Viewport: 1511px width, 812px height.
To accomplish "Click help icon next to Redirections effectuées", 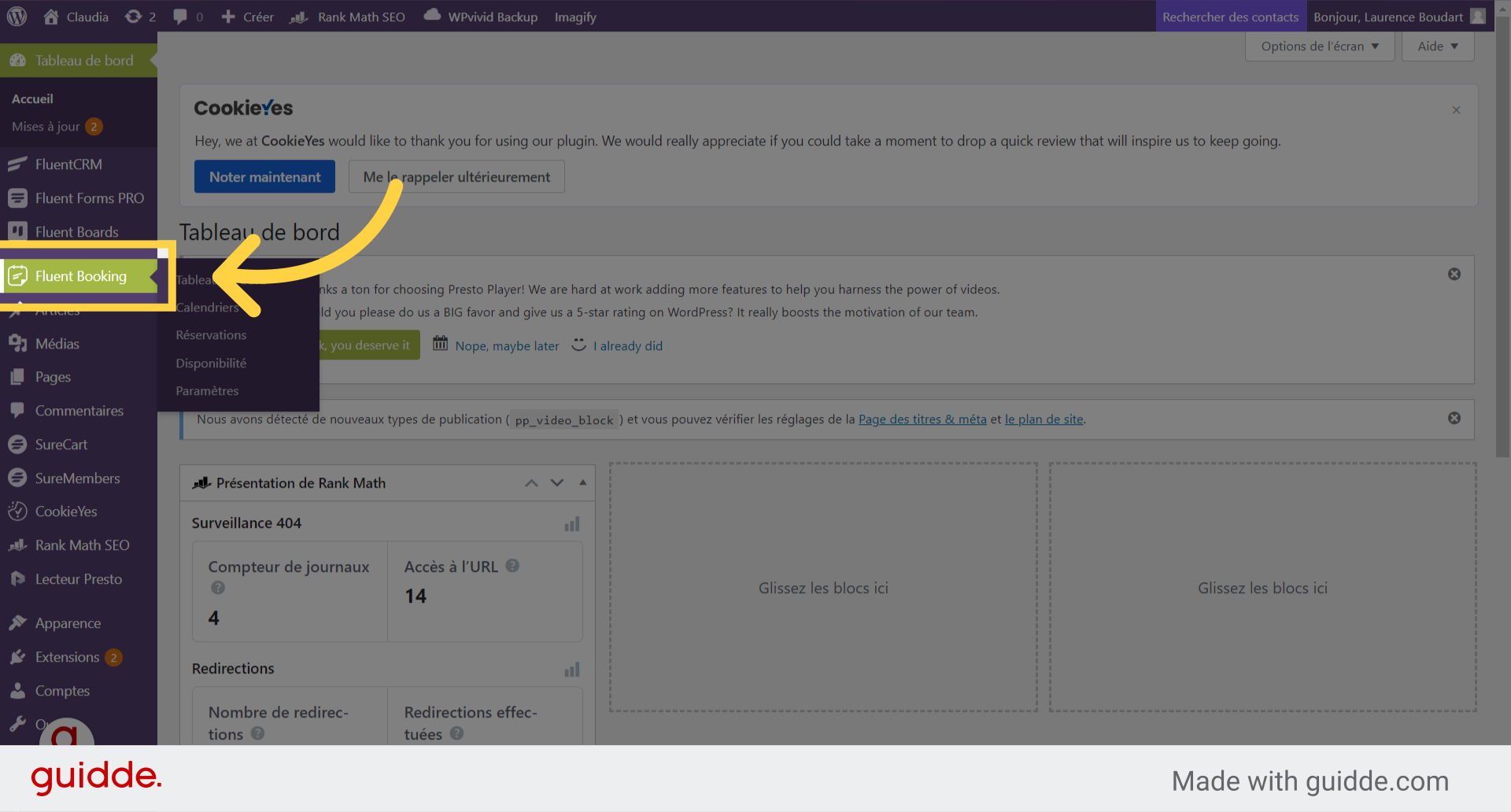I will click(456, 733).
